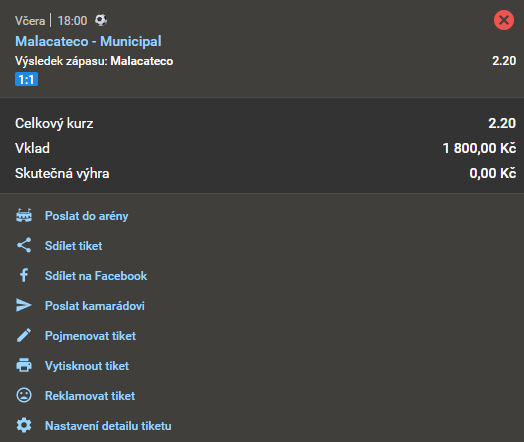The image size is (524, 442).
Task: Click the printer icon
Action: pos(24,365)
